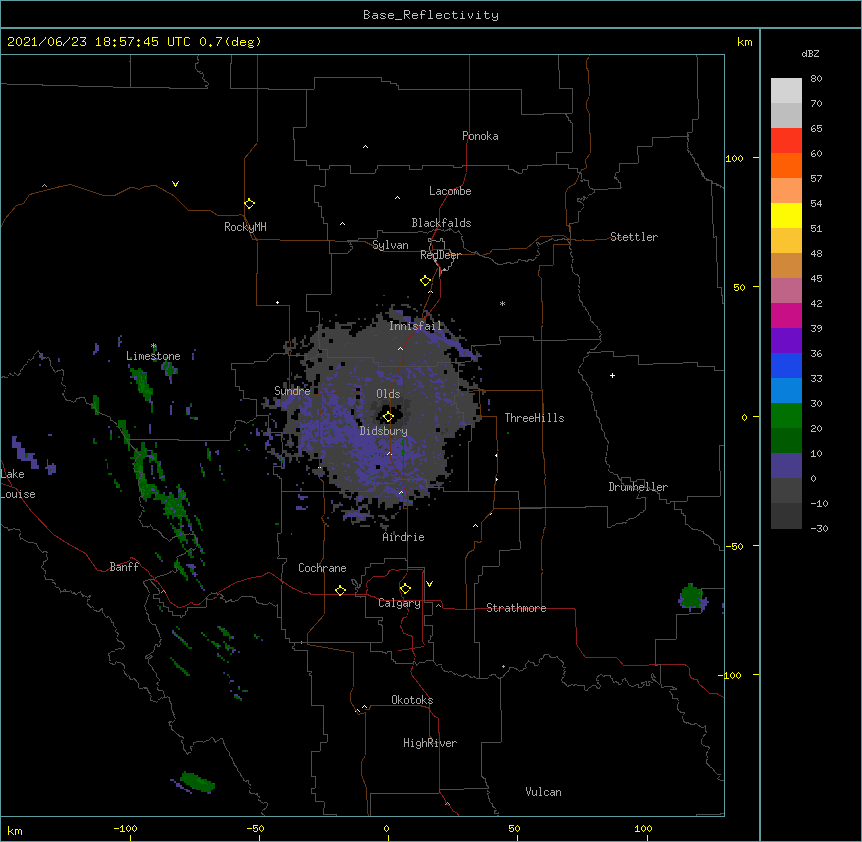Click the Base_Reflectivity title
Screen dimensions: 862x842
[x=431, y=15]
